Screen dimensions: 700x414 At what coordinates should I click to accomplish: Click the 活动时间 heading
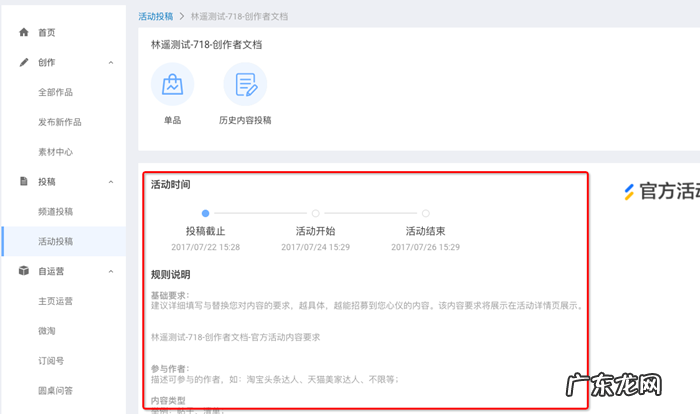click(x=171, y=184)
